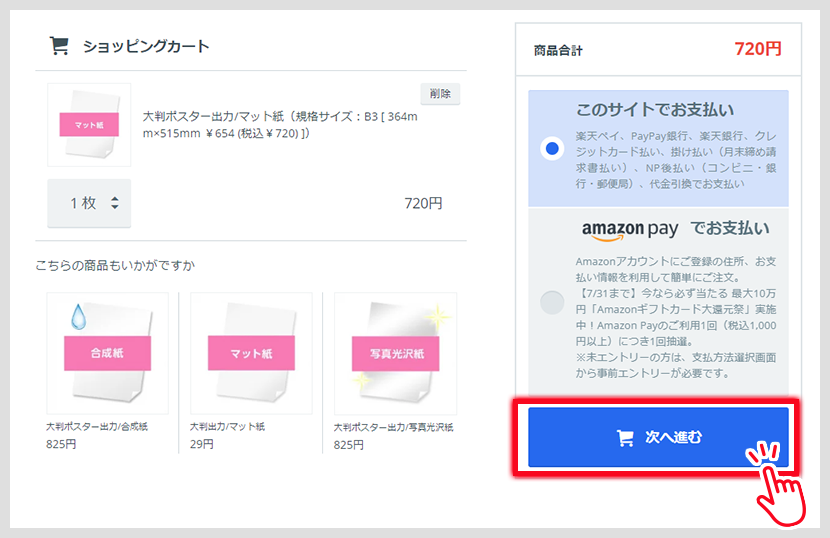The width and height of the screenshot is (830, 538).
Task: Open the recommended マット紙 product thumbnail
Action: coord(251,353)
